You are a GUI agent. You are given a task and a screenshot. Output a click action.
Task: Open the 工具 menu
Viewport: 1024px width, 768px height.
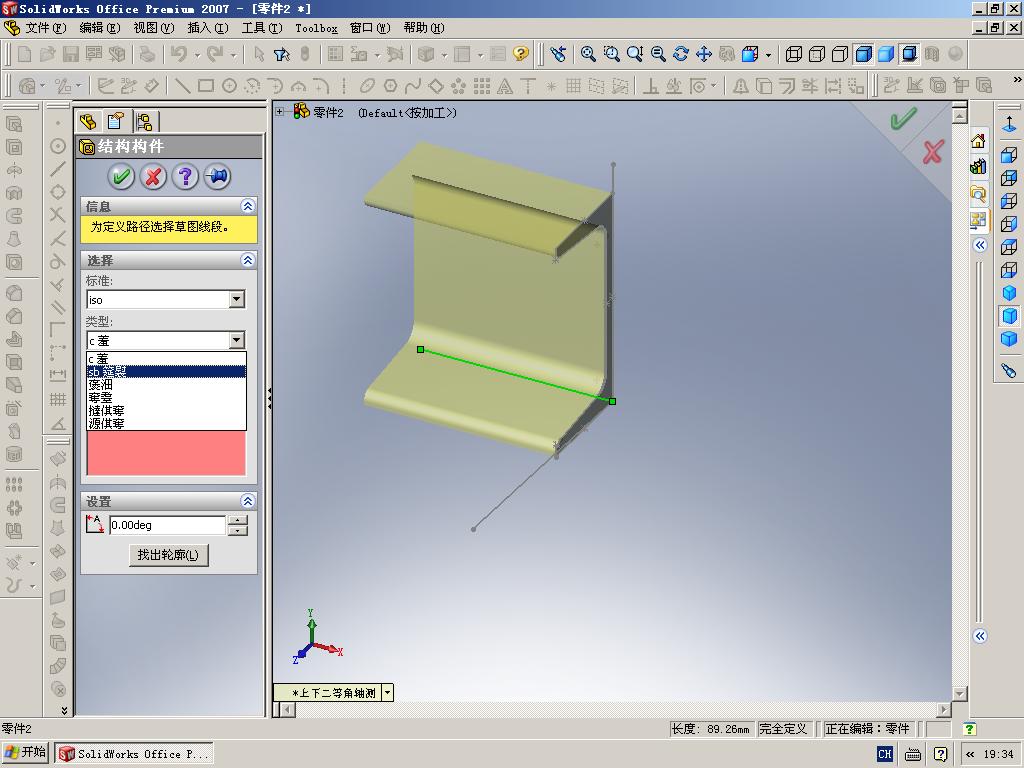pyautogui.click(x=262, y=28)
